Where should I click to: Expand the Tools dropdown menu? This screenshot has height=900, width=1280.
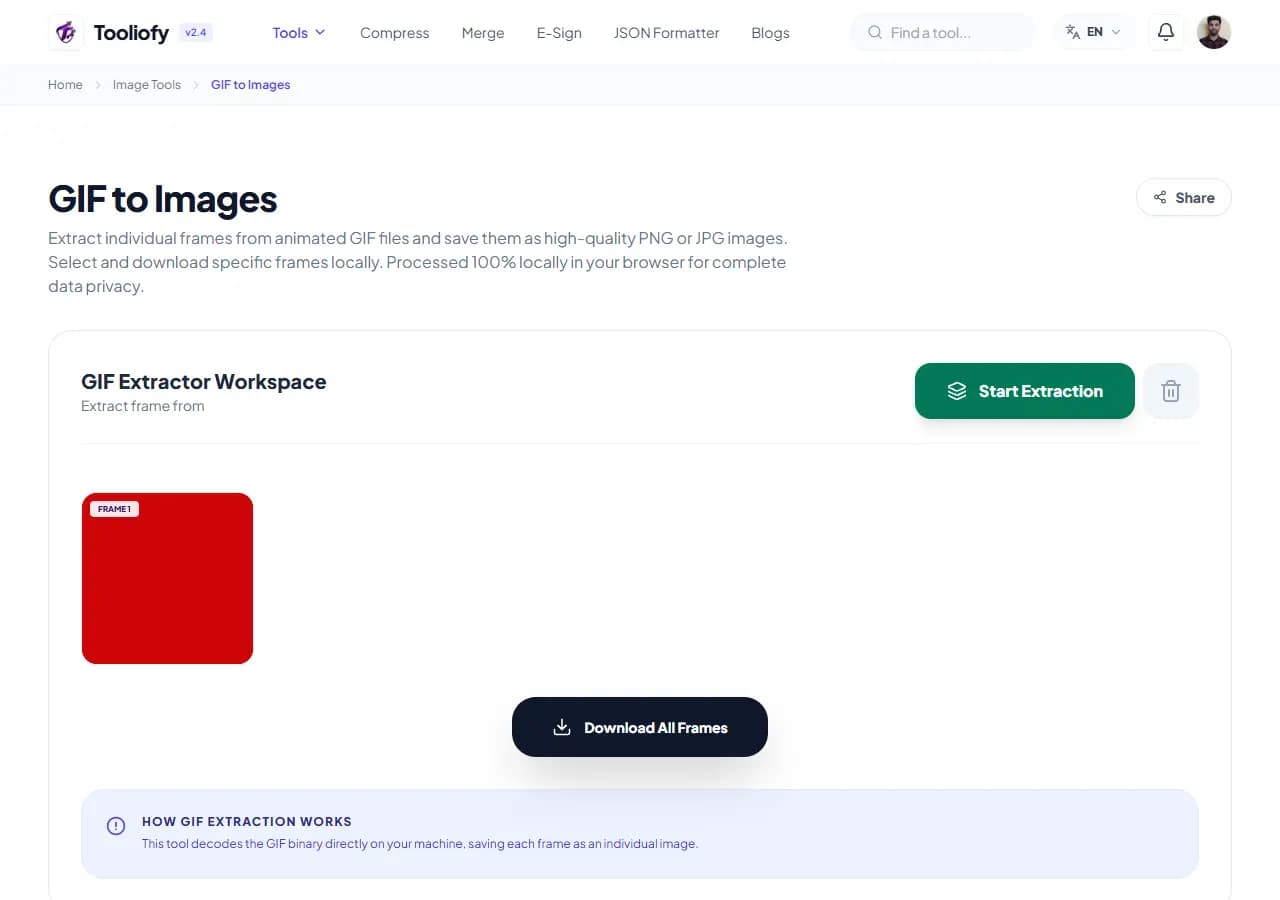(299, 32)
